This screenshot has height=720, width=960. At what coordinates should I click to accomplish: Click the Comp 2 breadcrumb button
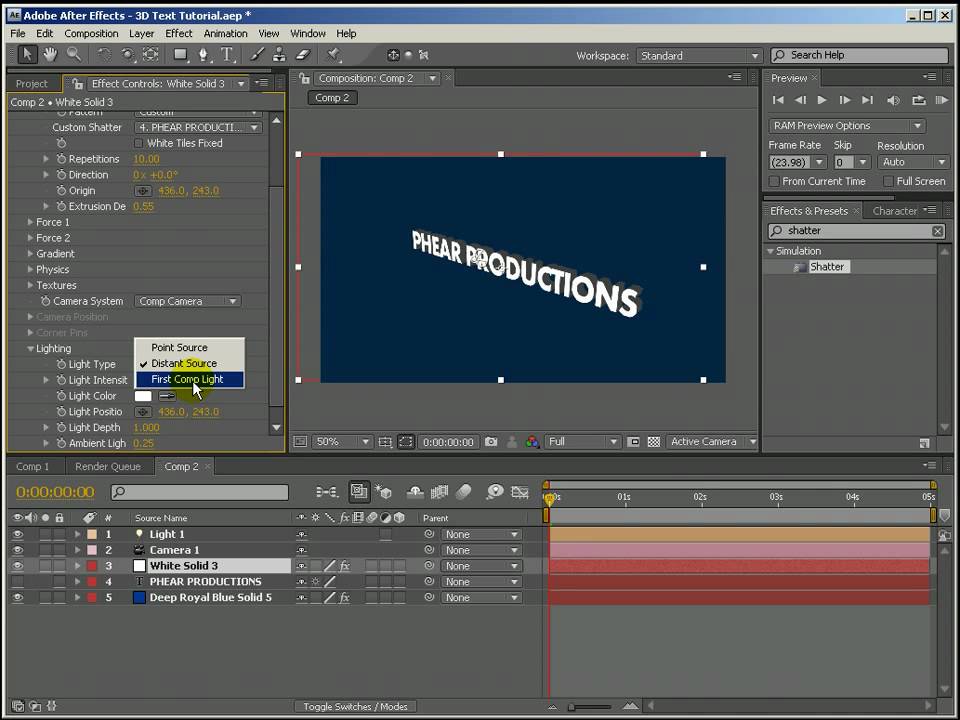click(x=332, y=98)
